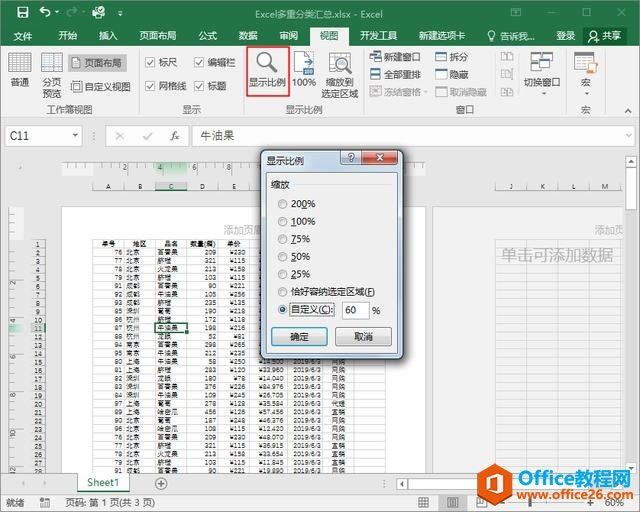Open the Home (开始) tab
Viewport: 640px width, 512px height.
pos(68,36)
